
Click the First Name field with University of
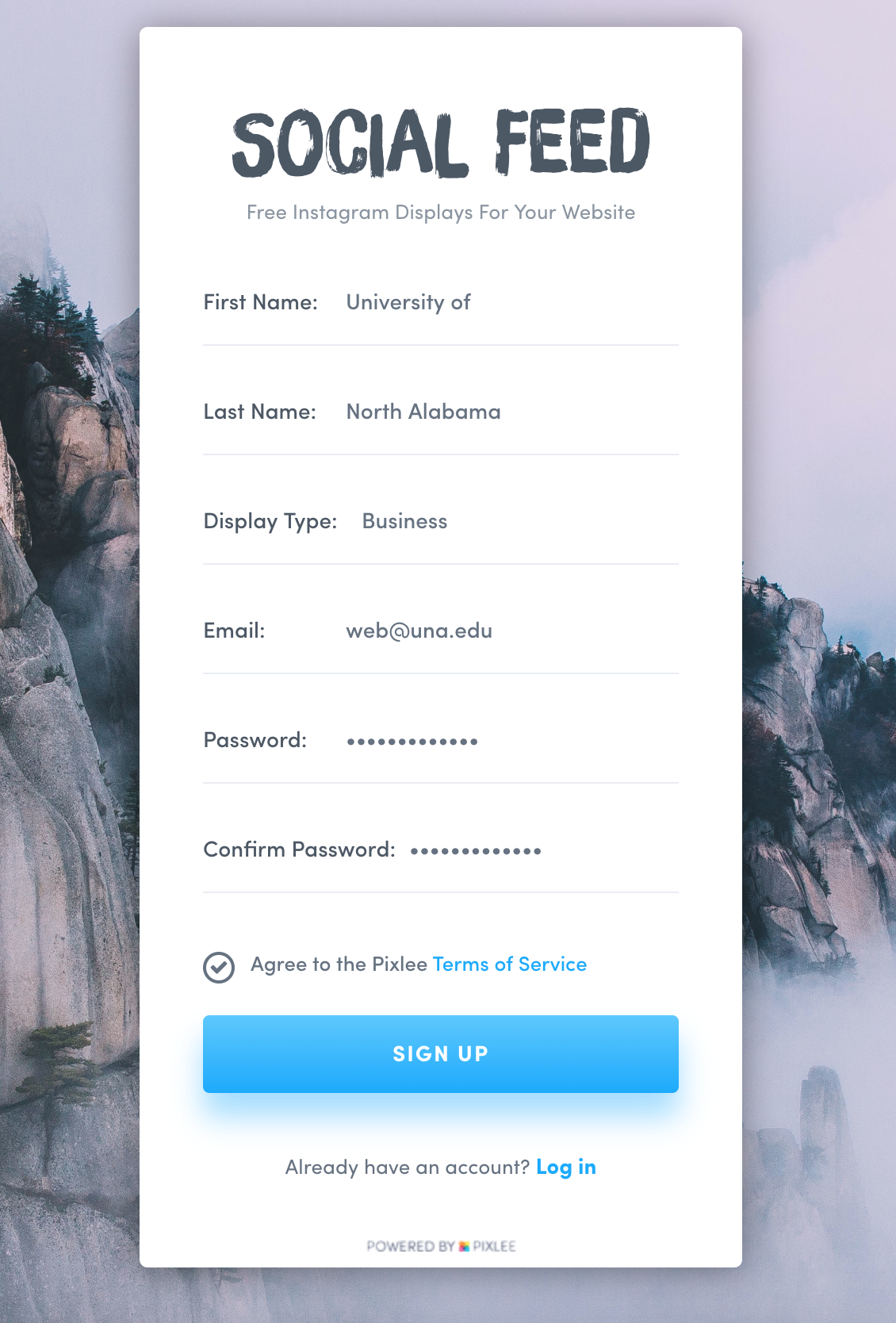point(512,302)
